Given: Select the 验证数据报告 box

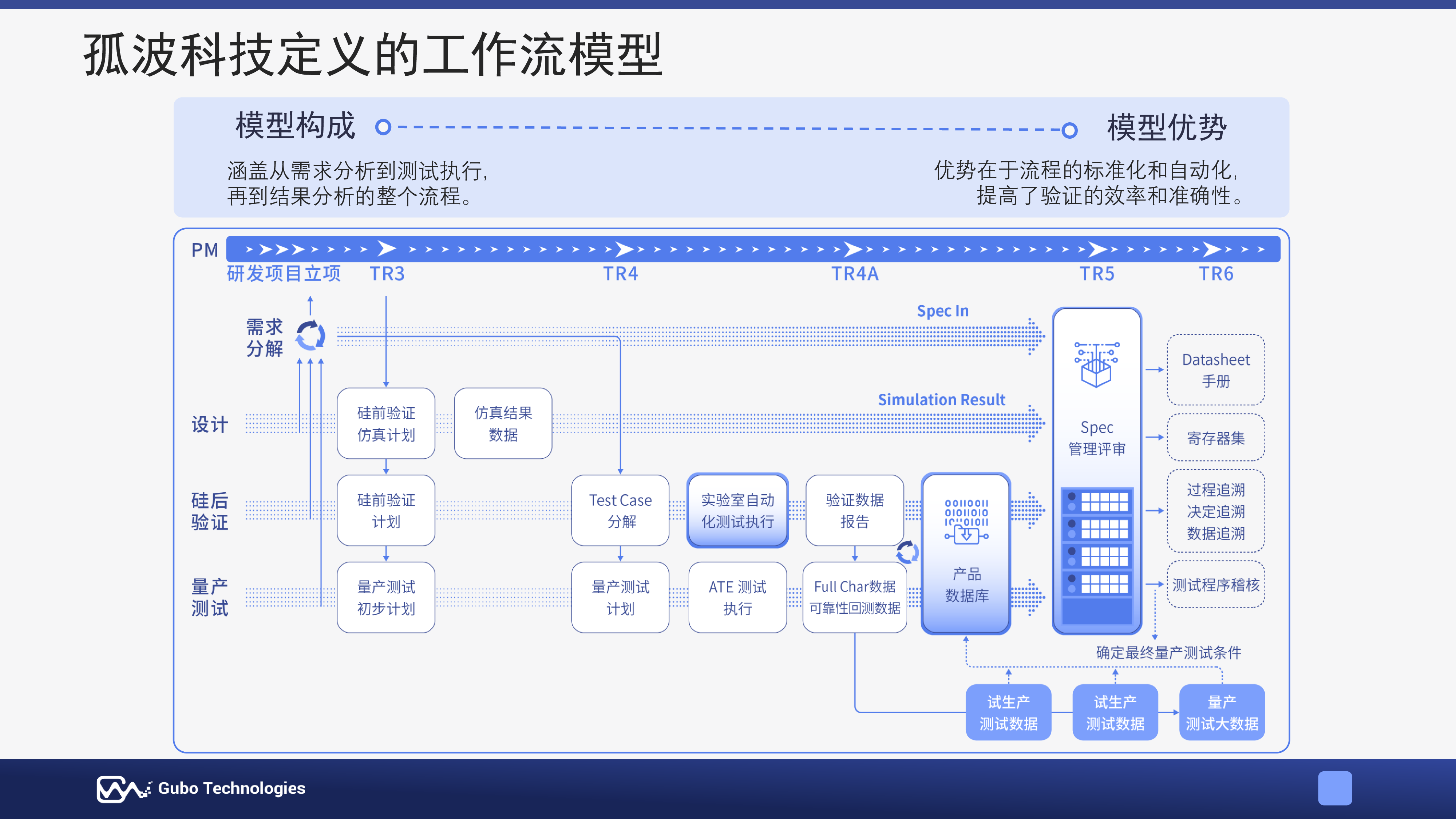Looking at the screenshot, I should (855, 510).
